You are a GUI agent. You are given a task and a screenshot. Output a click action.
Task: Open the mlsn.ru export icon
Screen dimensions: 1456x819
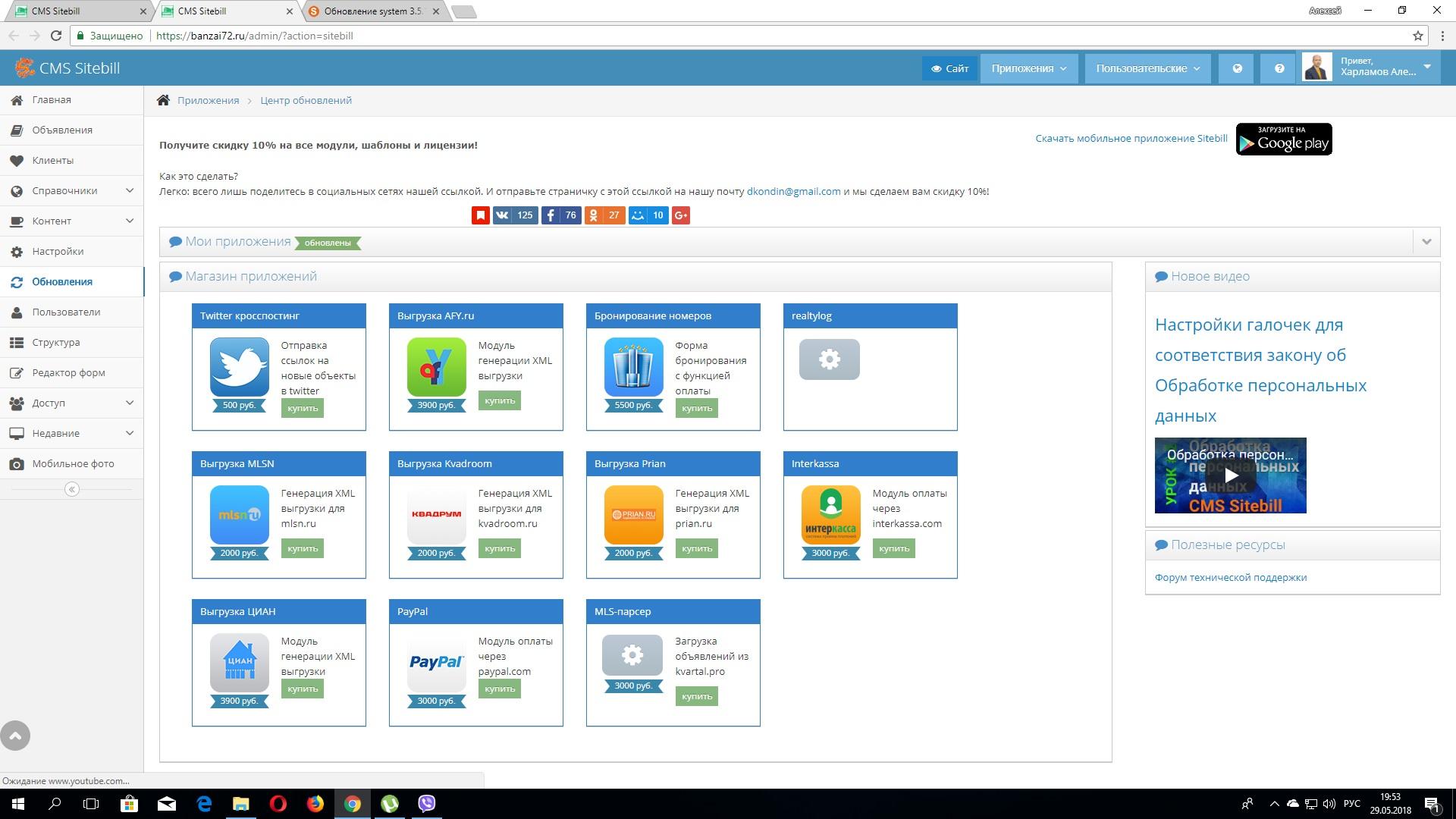click(x=240, y=515)
